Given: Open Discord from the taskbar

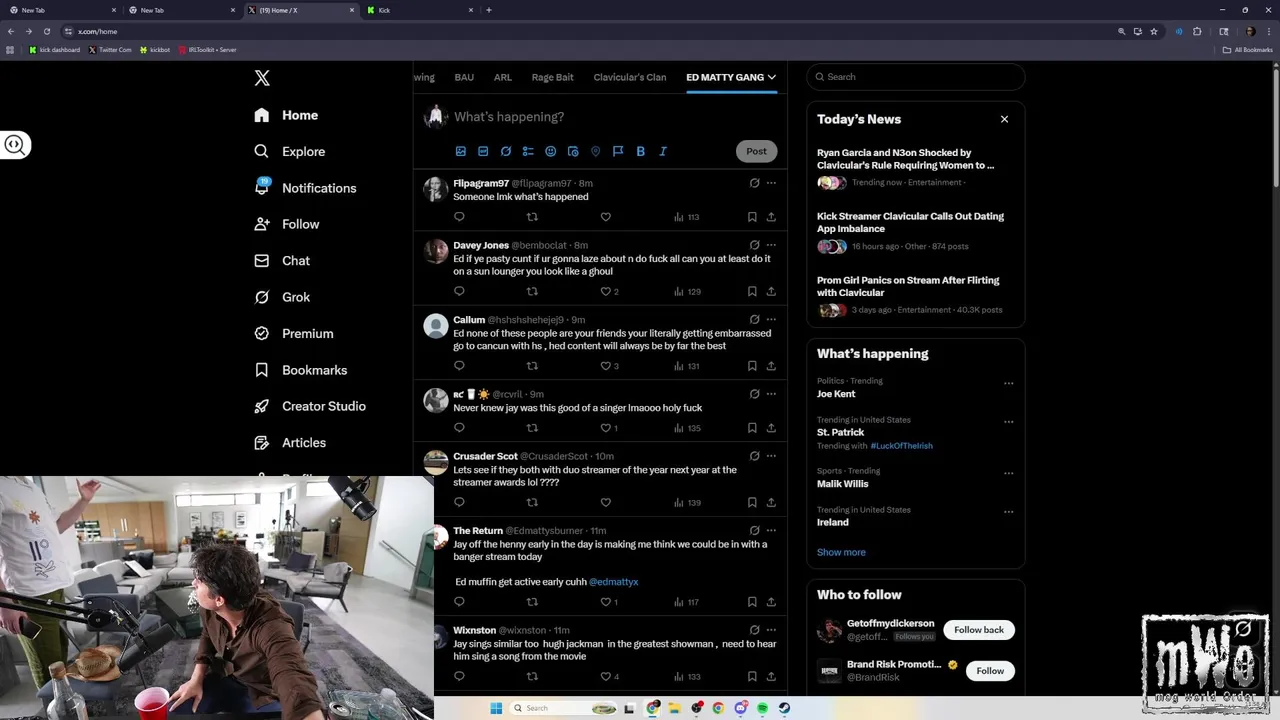Looking at the screenshot, I should coord(740,708).
